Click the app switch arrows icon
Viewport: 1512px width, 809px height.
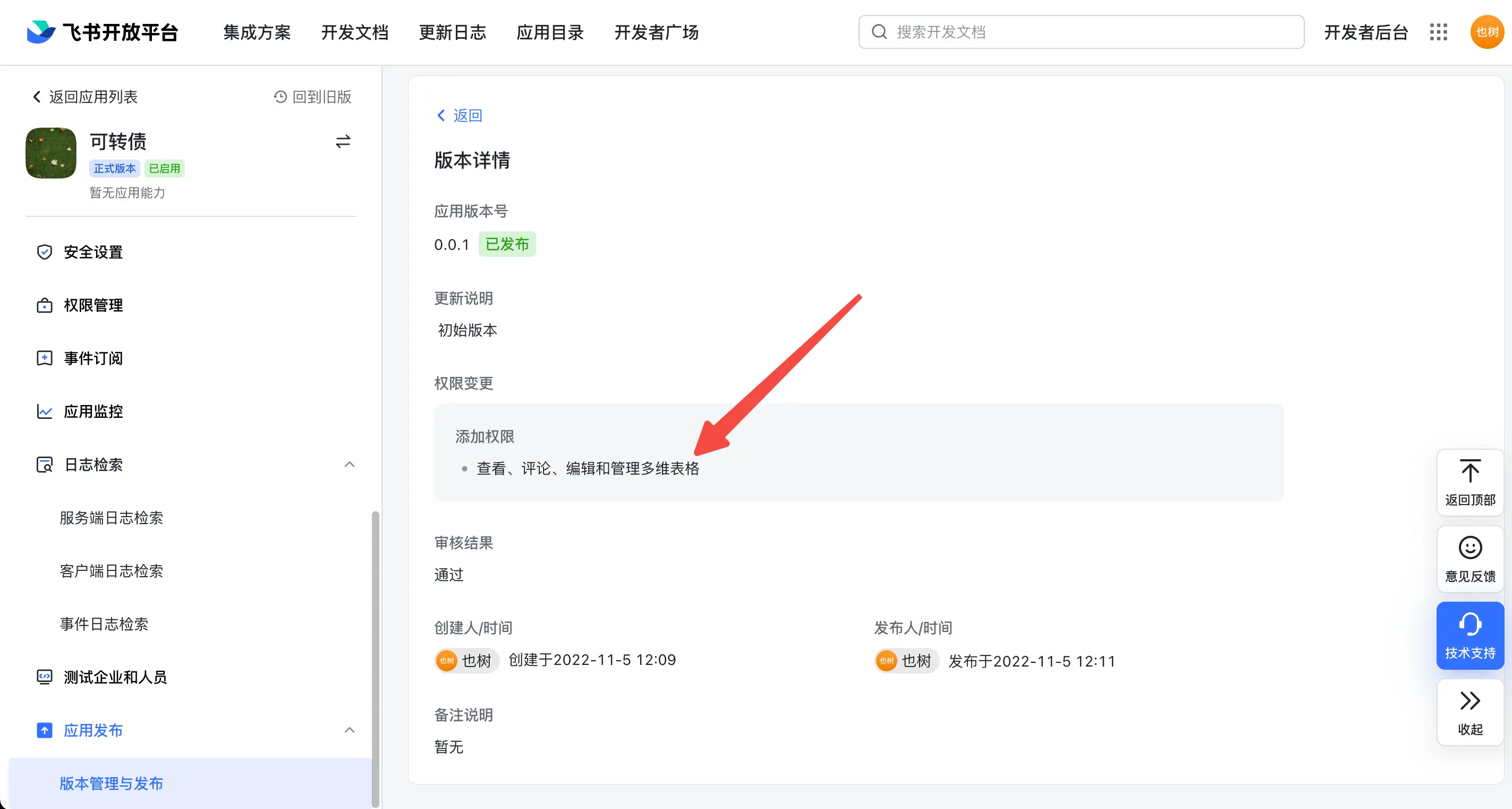click(343, 141)
